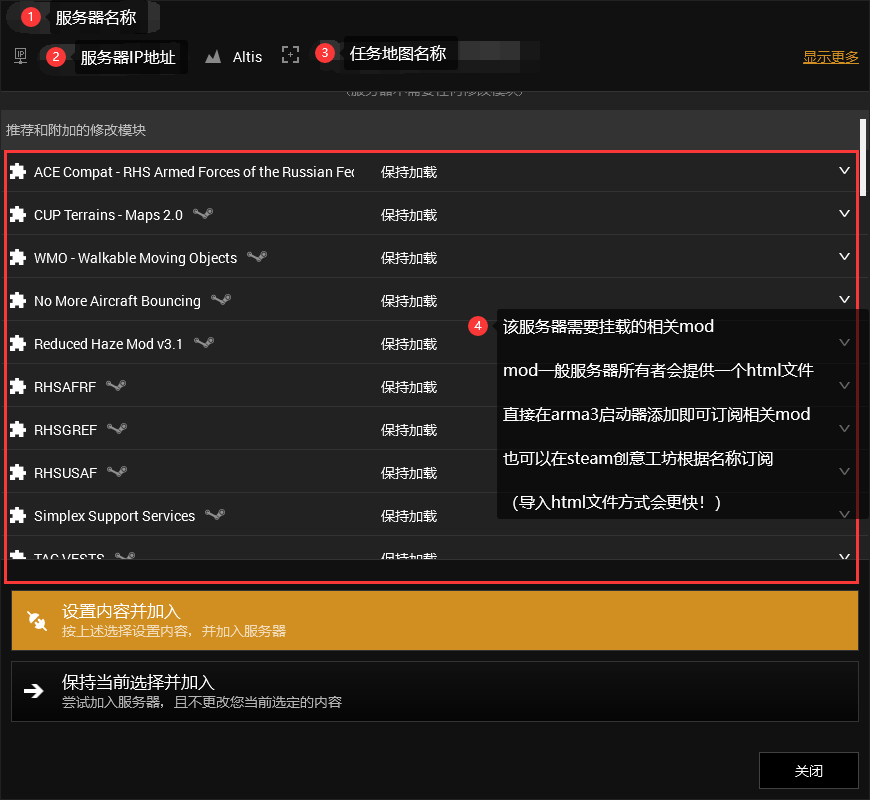The width and height of the screenshot is (870, 800).
Task: Click 保持加载 text for RHSGREF
Action: (409, 430)
